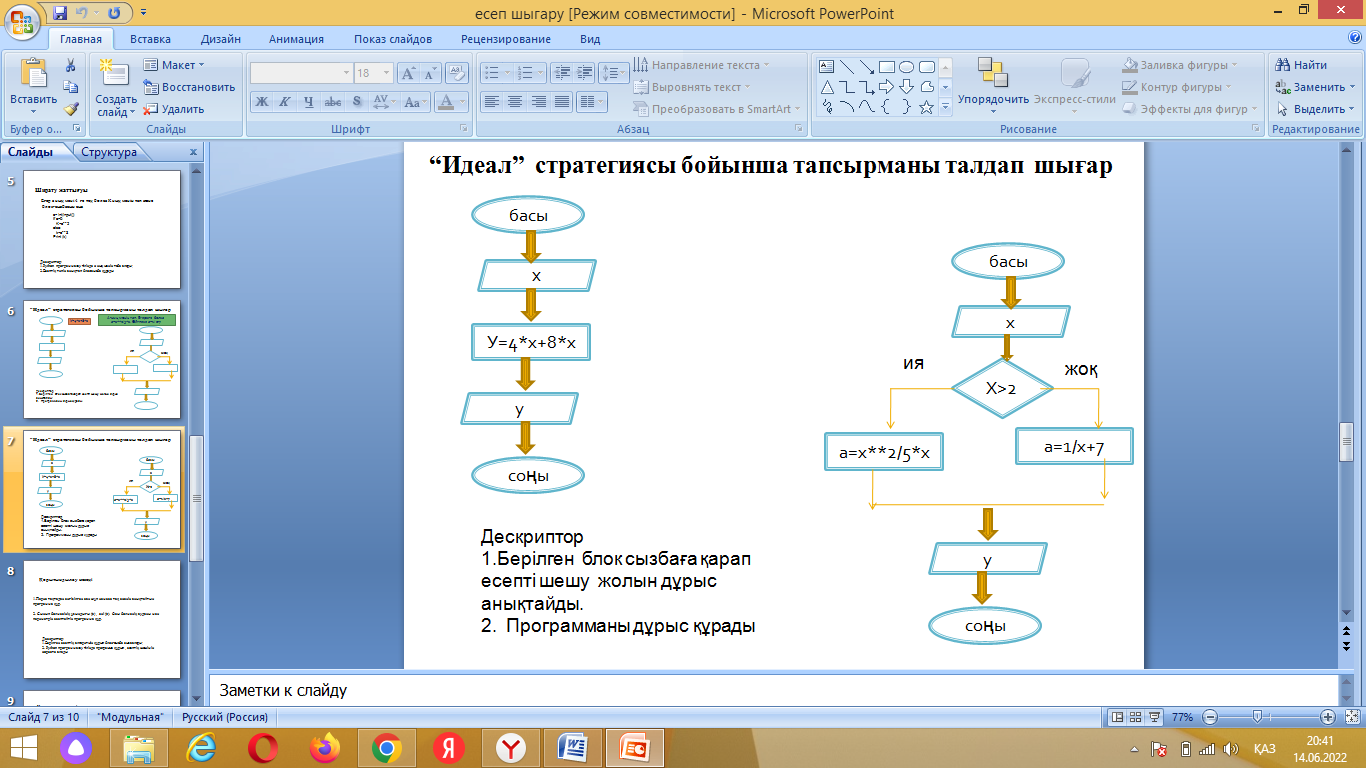The height and width of the screenshot is (768, 1366).
Task: Open the font color dropdown arrow
Action: [x=463, y=101]
